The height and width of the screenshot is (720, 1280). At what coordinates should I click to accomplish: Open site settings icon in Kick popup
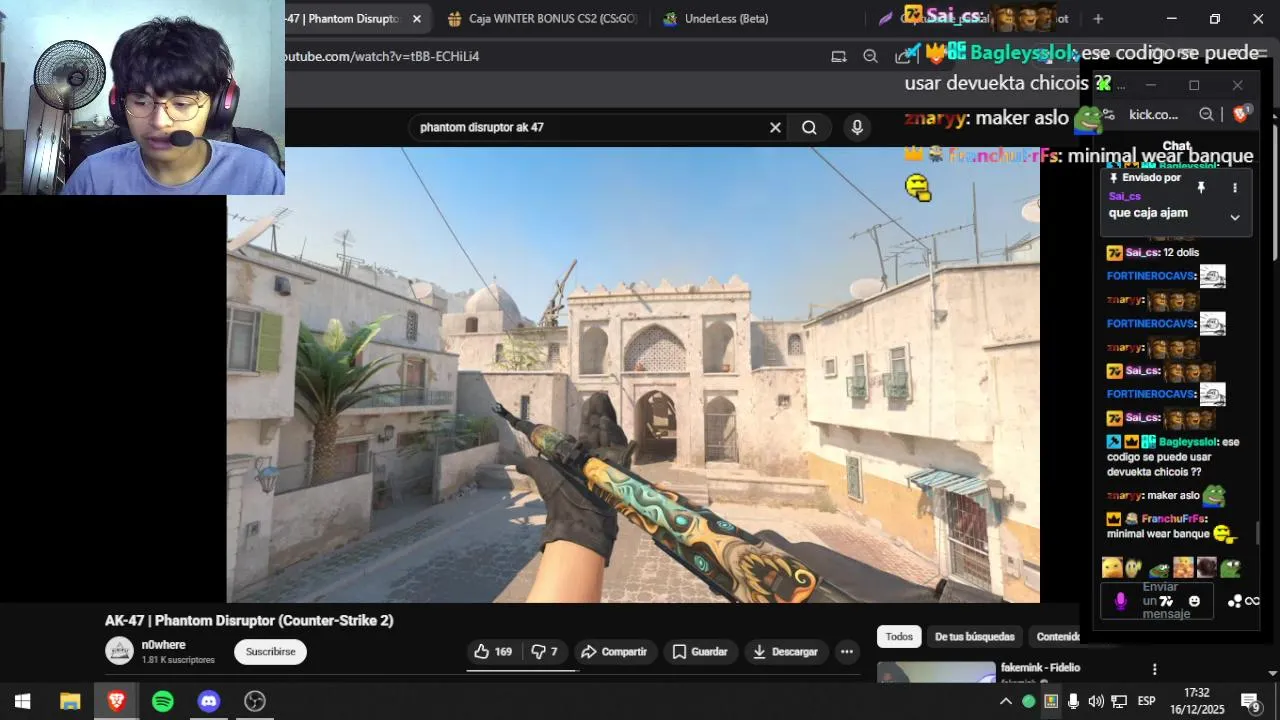1109,115
